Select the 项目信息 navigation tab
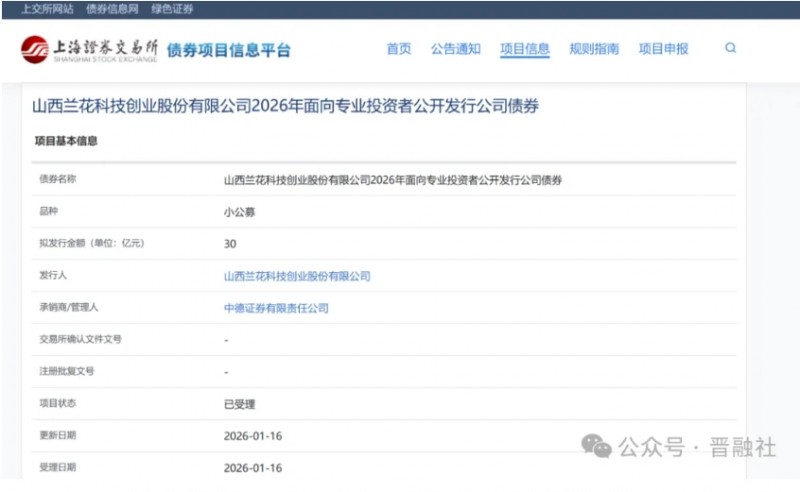This screenshot has height=492, width=800. pyautogui.click(x=525, y=49)
